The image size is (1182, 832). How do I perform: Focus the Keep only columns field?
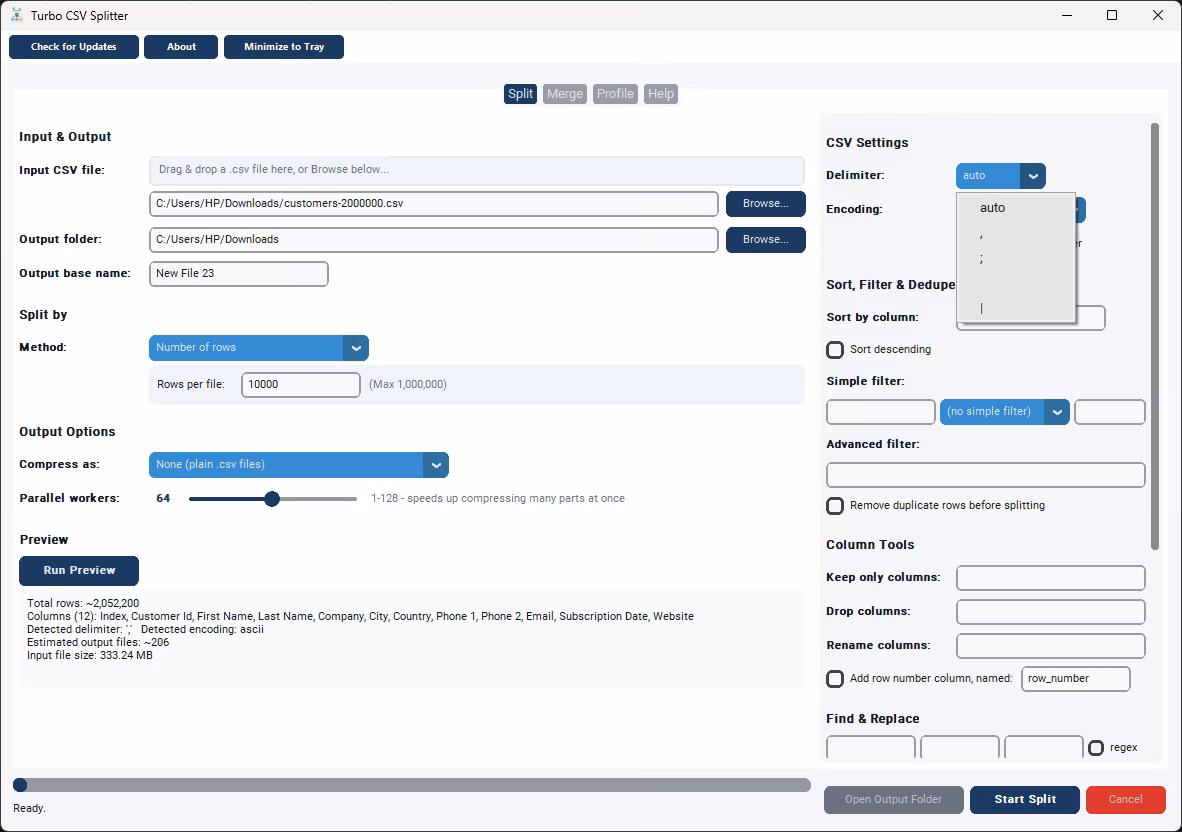[x=1051, y=578]
